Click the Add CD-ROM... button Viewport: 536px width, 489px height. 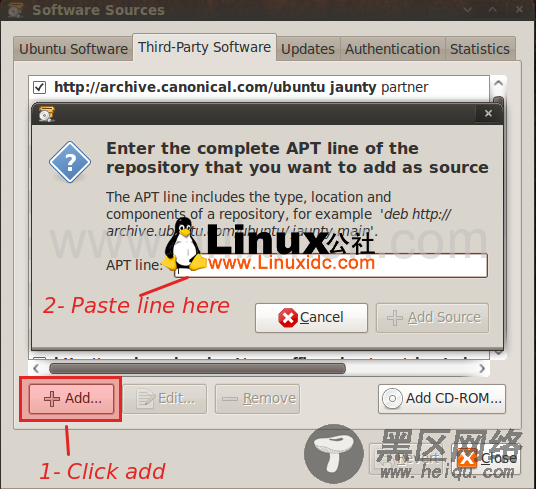(x=442, y=399)
